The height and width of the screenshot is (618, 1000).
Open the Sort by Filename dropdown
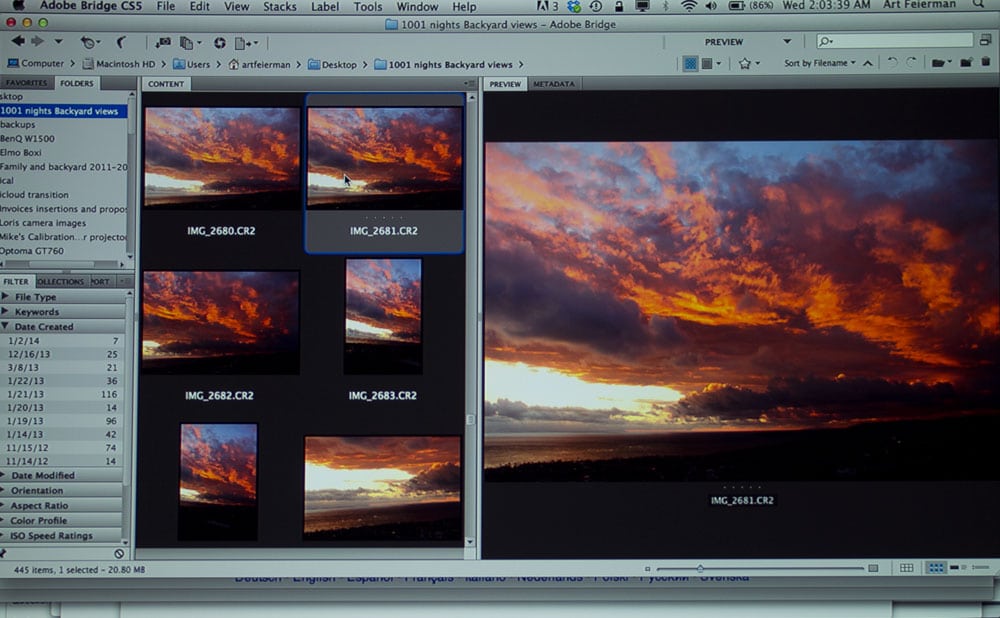click(x=820, y=63)
